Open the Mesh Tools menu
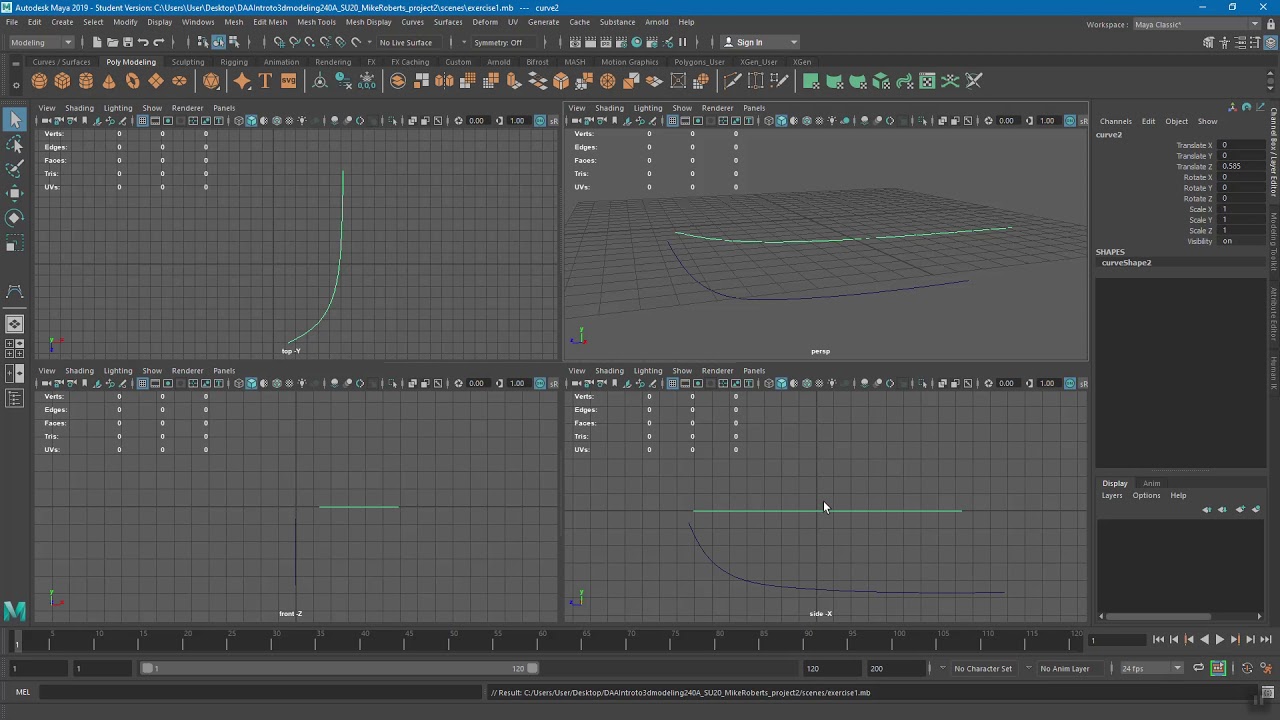Screen dimensions: 1280x720 coord(316,22)
